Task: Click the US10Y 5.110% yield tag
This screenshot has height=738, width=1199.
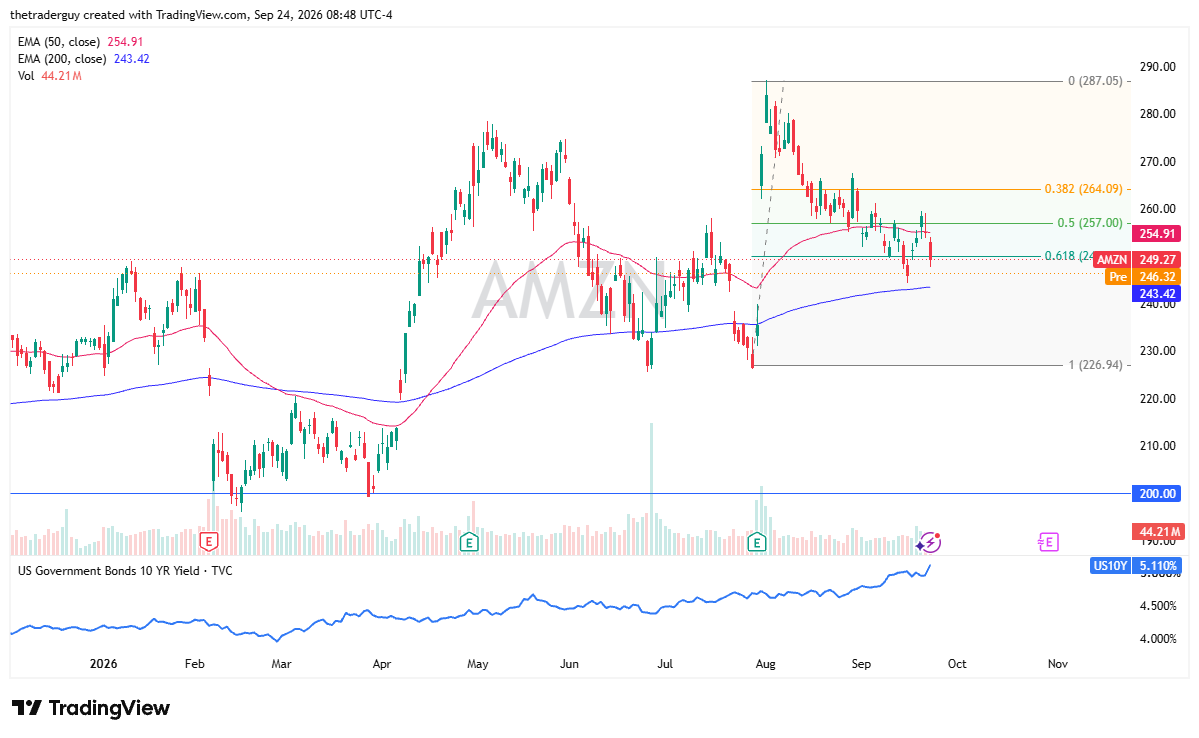Action: click(x=1136, y=566)
